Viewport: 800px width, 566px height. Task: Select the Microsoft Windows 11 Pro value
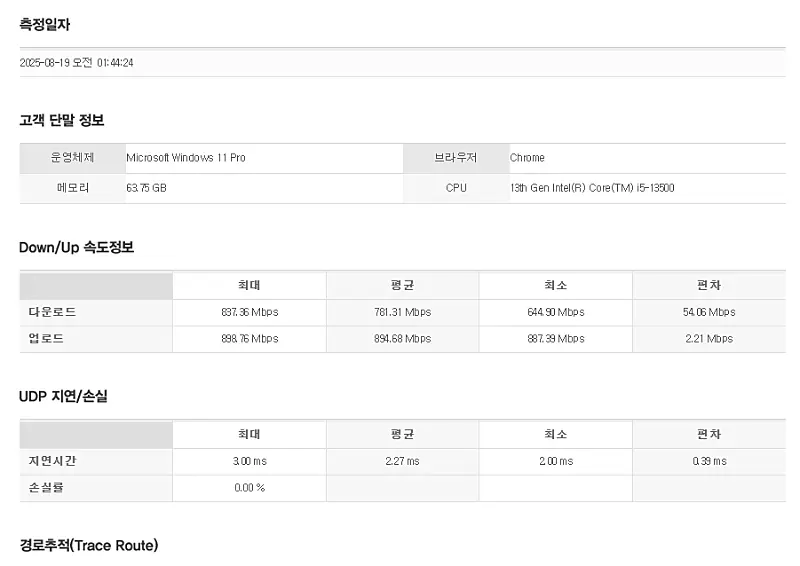click(x=186, y=158)
